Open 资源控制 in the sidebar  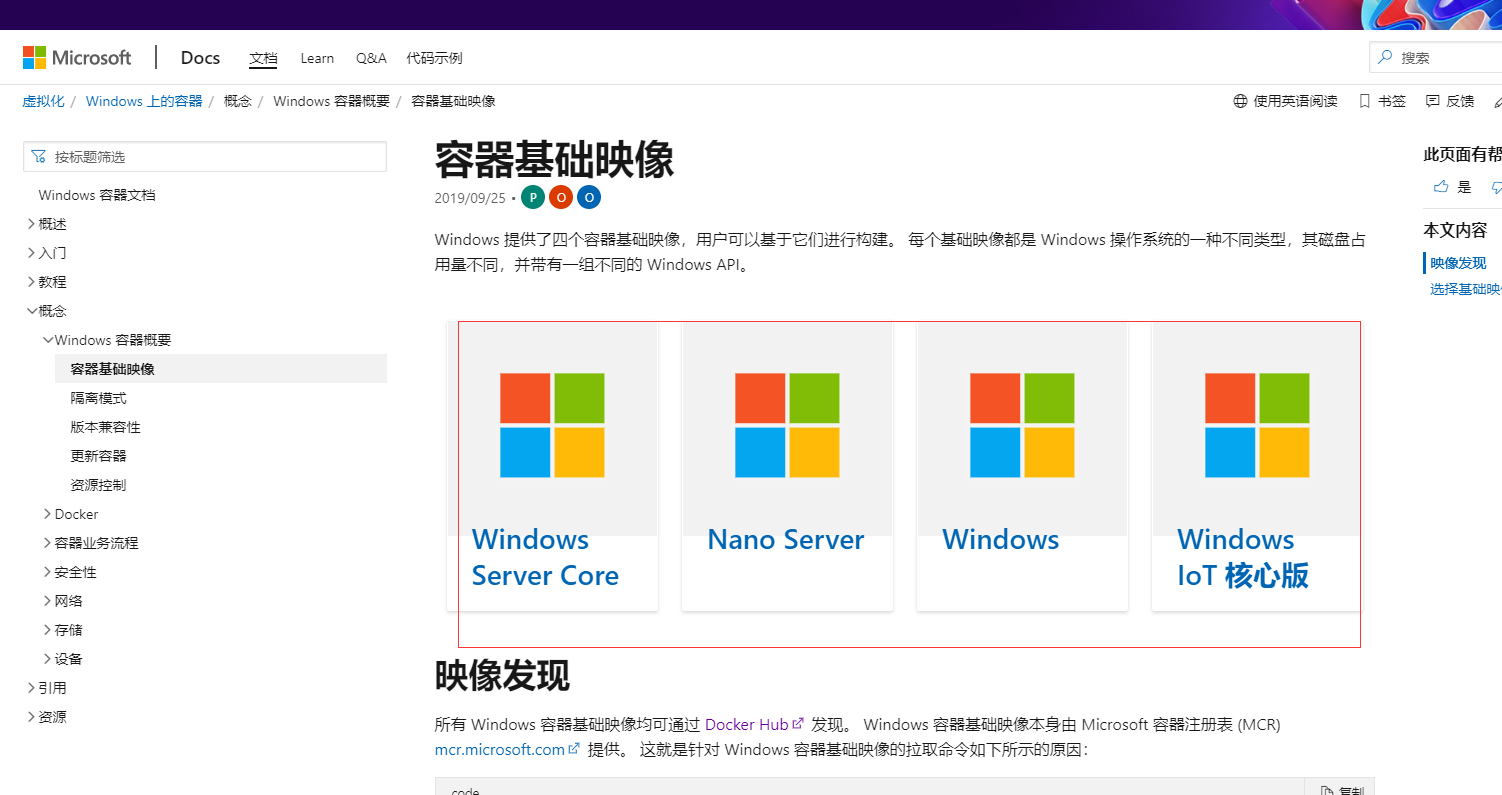pyautogui.click(x=98, y=485)
